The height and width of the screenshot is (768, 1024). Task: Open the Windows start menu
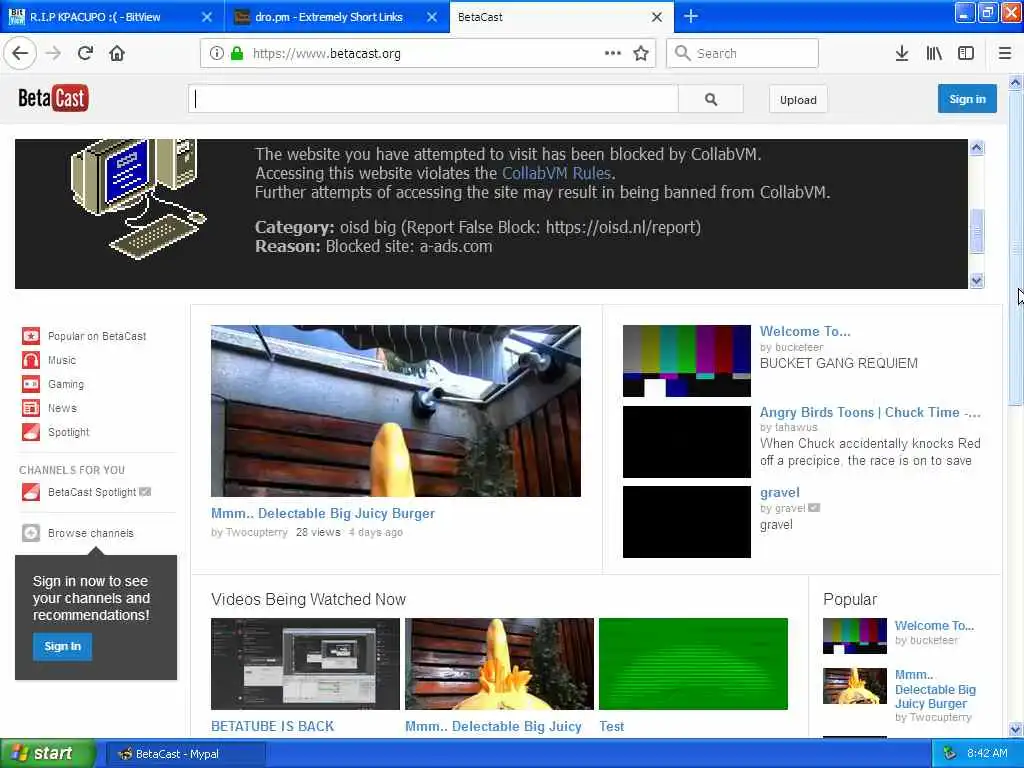(x=47, y=754)
